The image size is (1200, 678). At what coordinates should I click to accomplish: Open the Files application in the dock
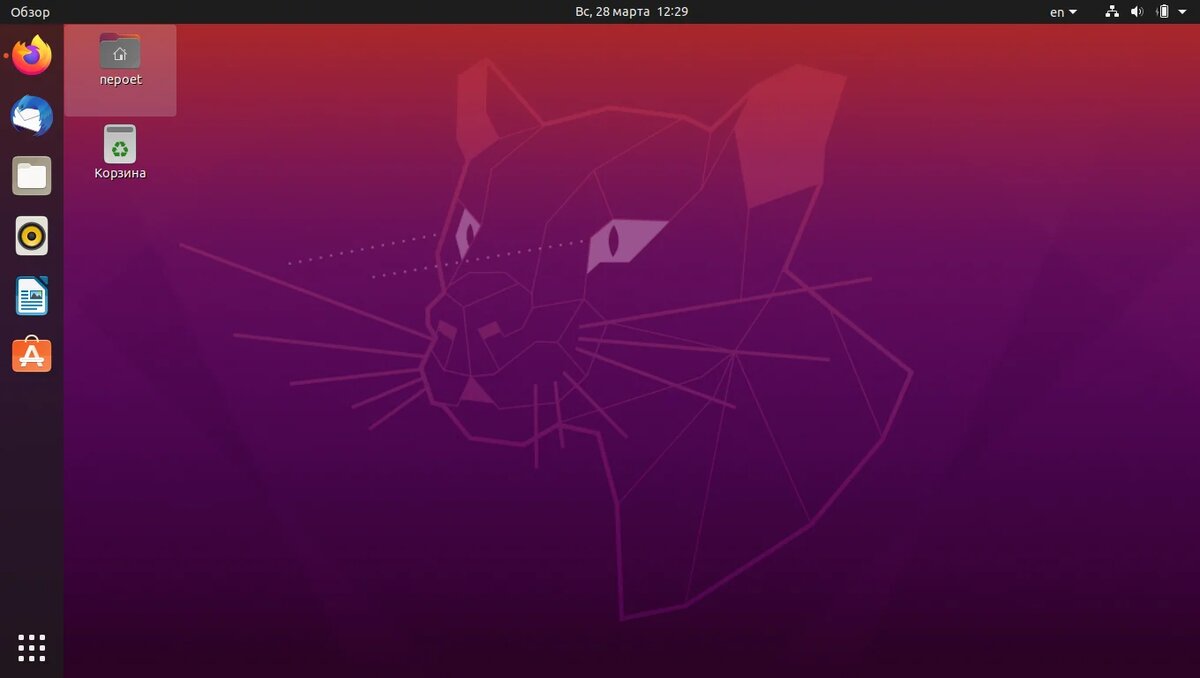point(31,176)
